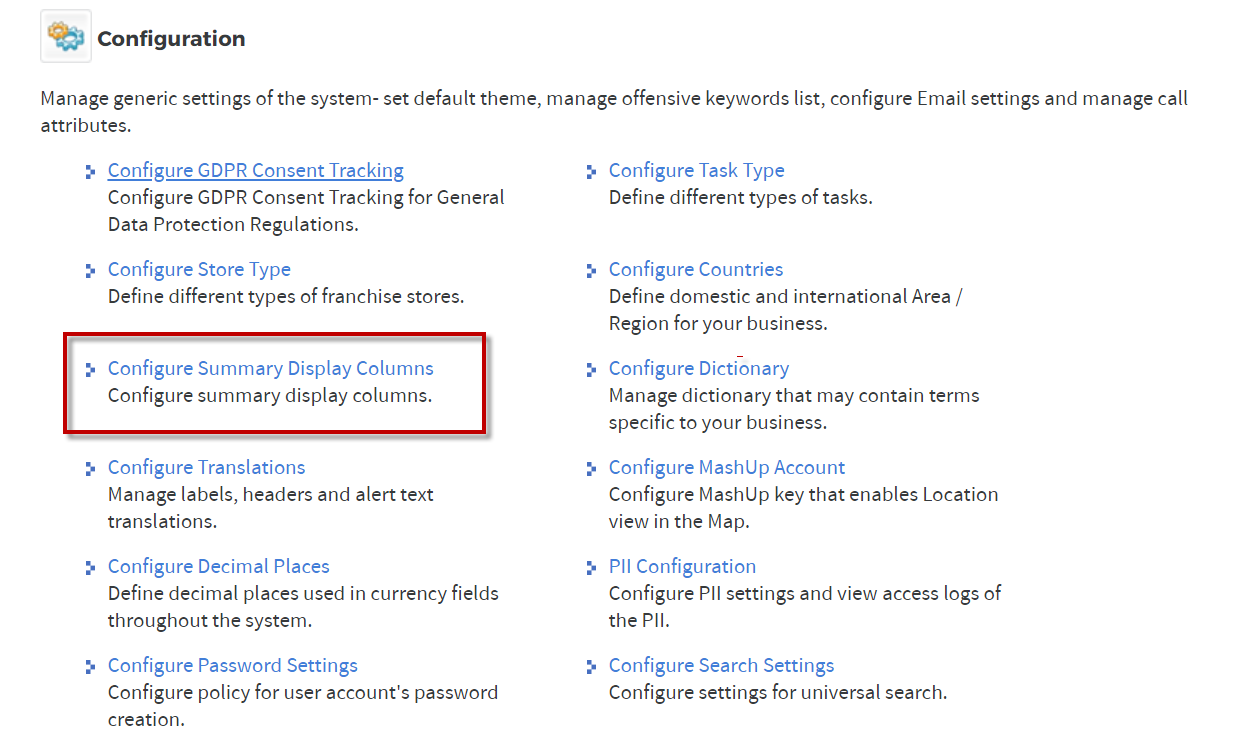Open PII Configuration link
This screenshot has height=739, width=1235.
pos(682,566)
